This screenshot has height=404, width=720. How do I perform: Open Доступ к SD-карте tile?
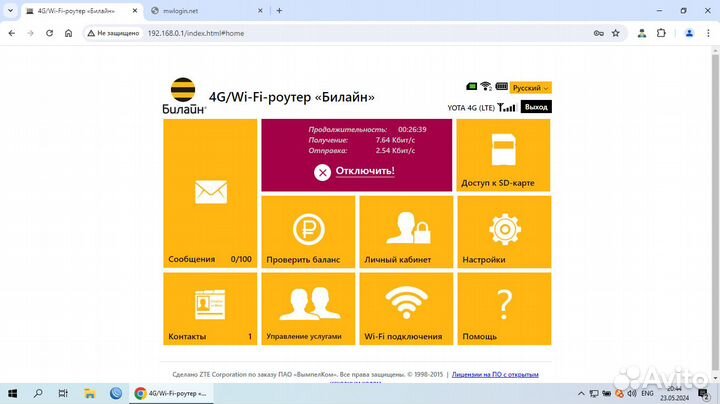(x=503, y=155)
